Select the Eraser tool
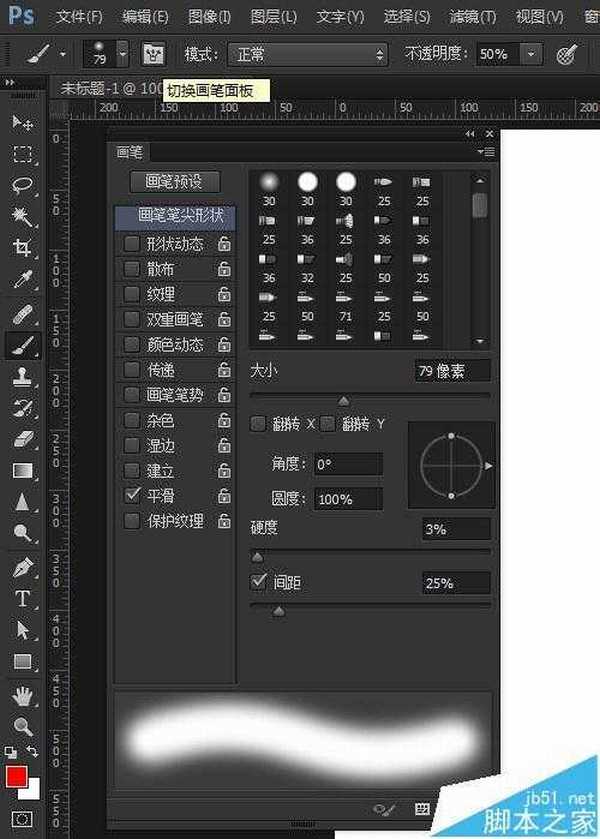600x839 pixels. tap(22, 439)
